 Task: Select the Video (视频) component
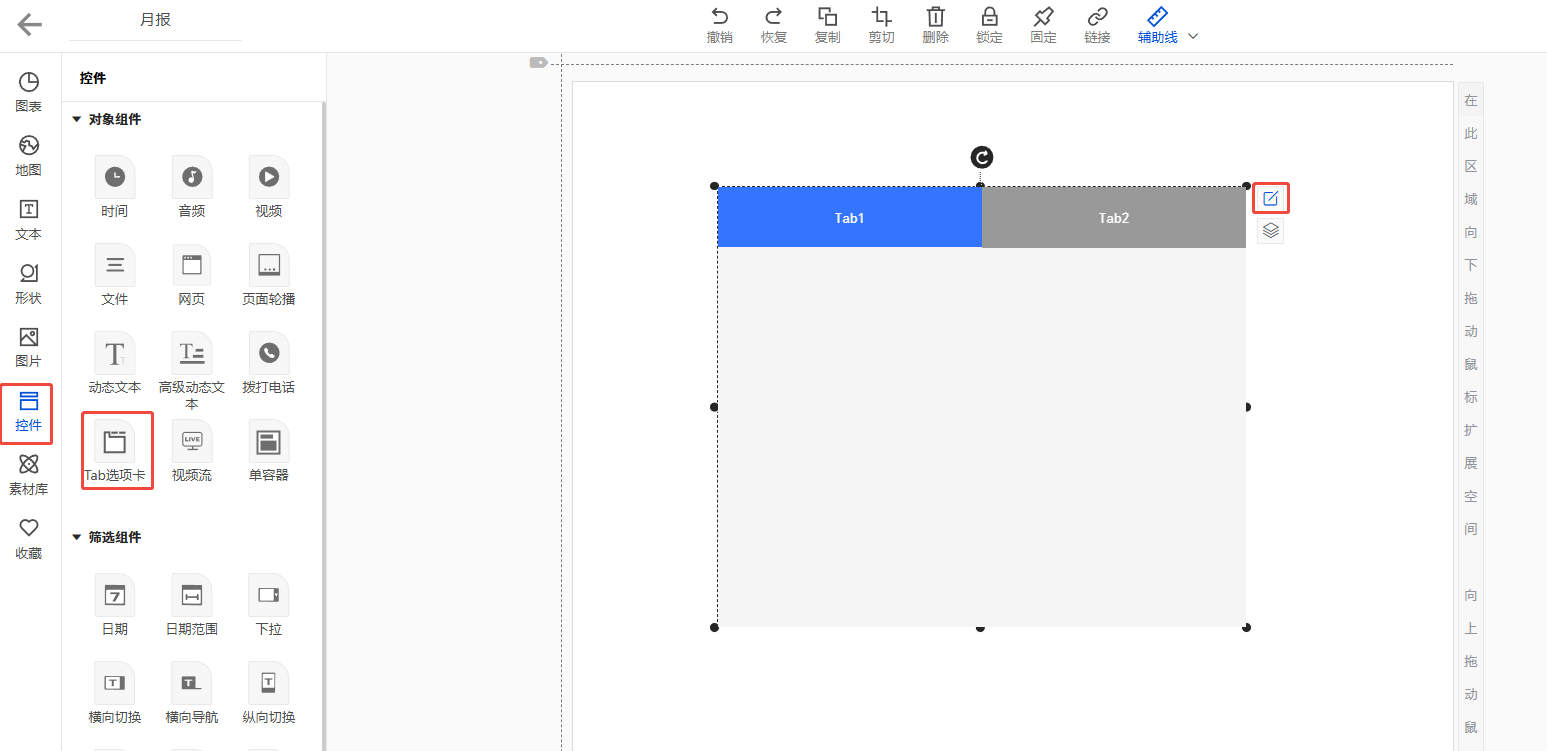pyautogui.click(x=269, y=187)
